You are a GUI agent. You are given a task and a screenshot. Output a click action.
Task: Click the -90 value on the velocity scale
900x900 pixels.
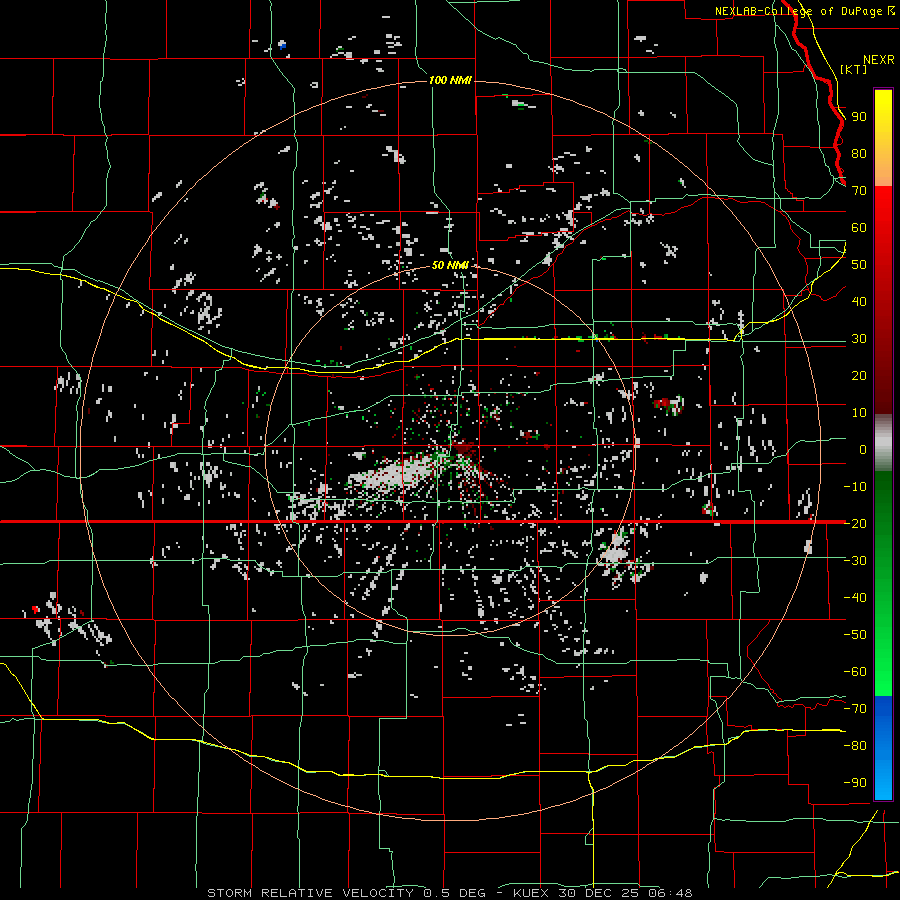(x=855, y=783)
